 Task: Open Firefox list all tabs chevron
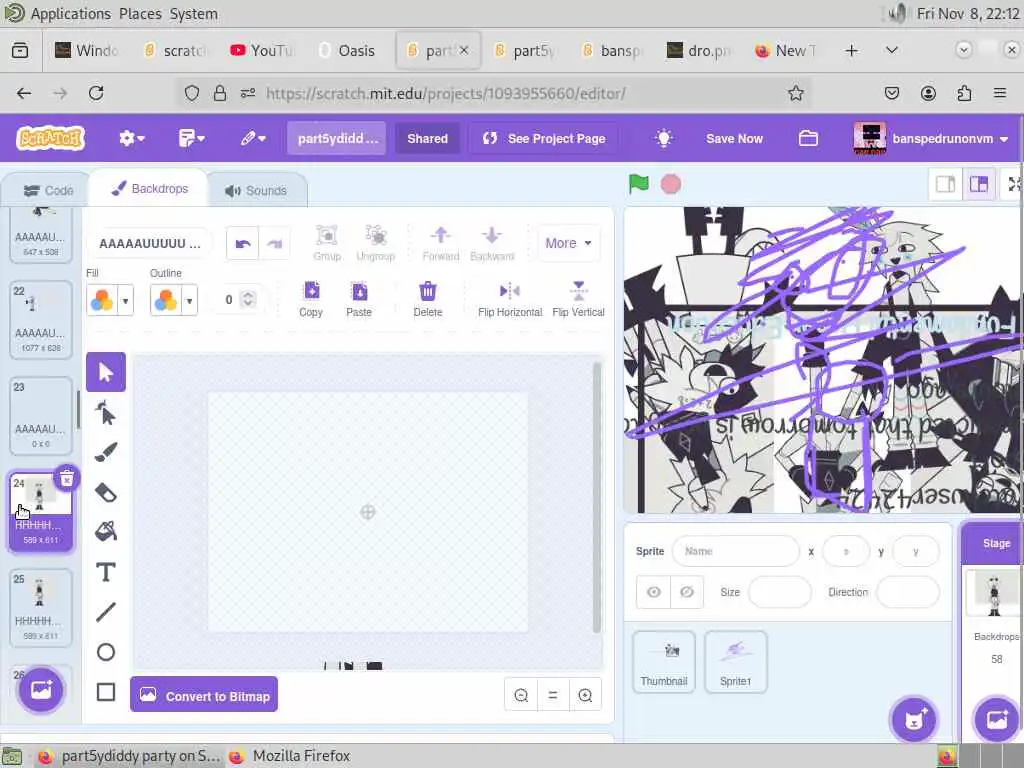891,50
